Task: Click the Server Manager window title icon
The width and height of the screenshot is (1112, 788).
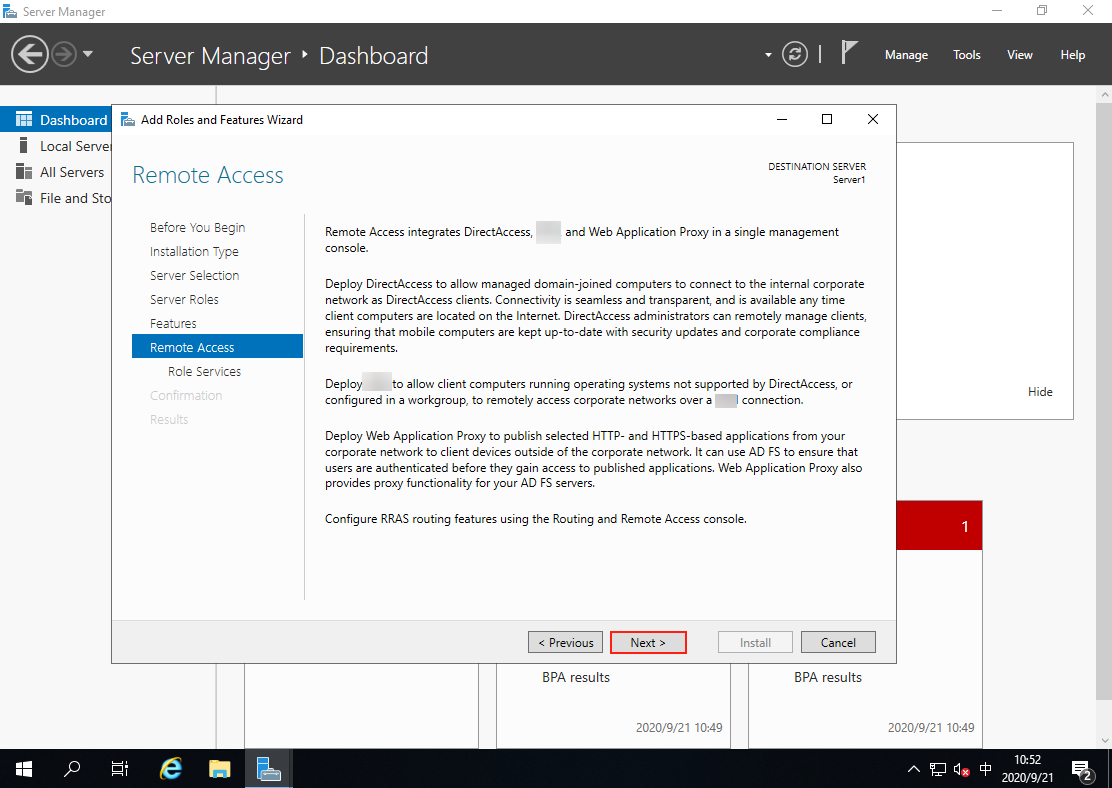Action: [10, 11]
